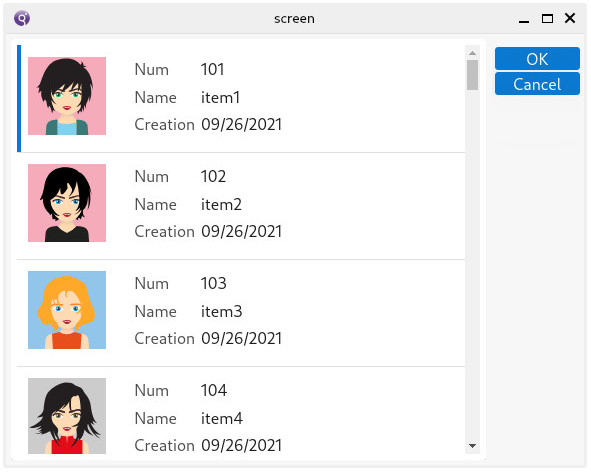The height and width of the screenshot is (472, 591).
Task: Click the vertical scrollbar thumb
Action: [x=472, y=75]
